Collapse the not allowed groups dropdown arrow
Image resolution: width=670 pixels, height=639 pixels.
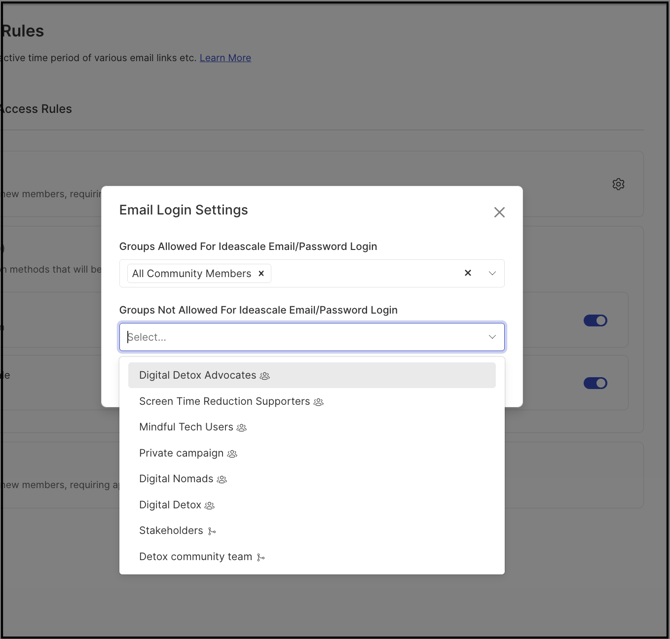pos(492,337)
